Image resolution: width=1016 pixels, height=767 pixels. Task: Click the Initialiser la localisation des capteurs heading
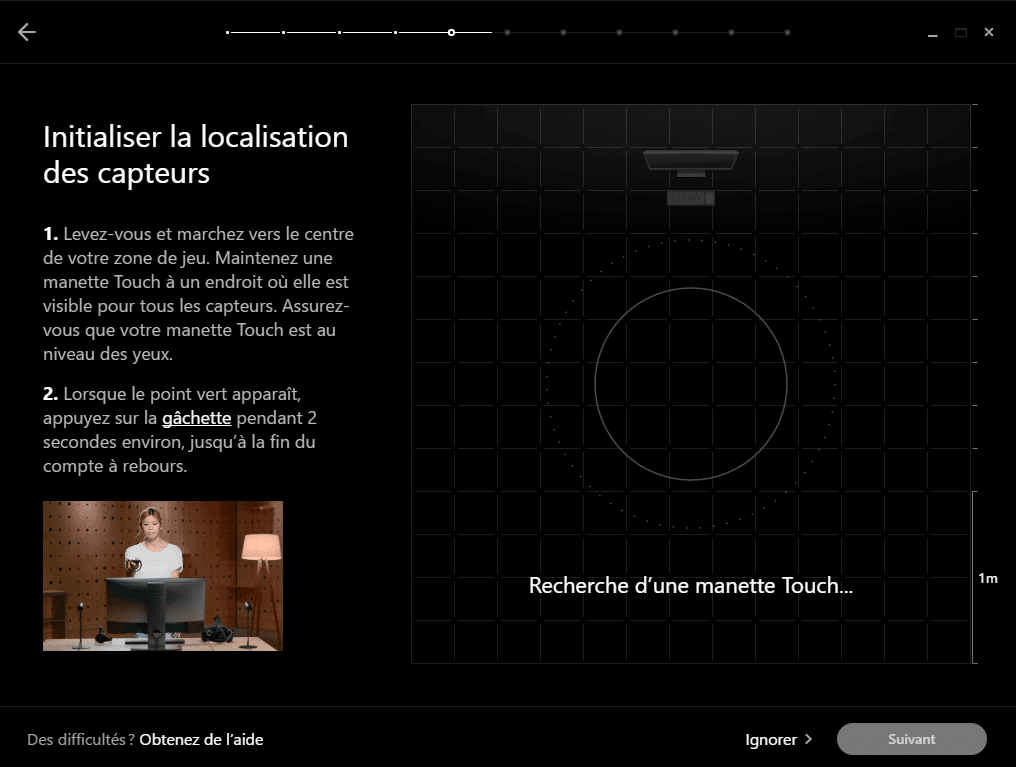pyautogui.click(x=196, y=154)
